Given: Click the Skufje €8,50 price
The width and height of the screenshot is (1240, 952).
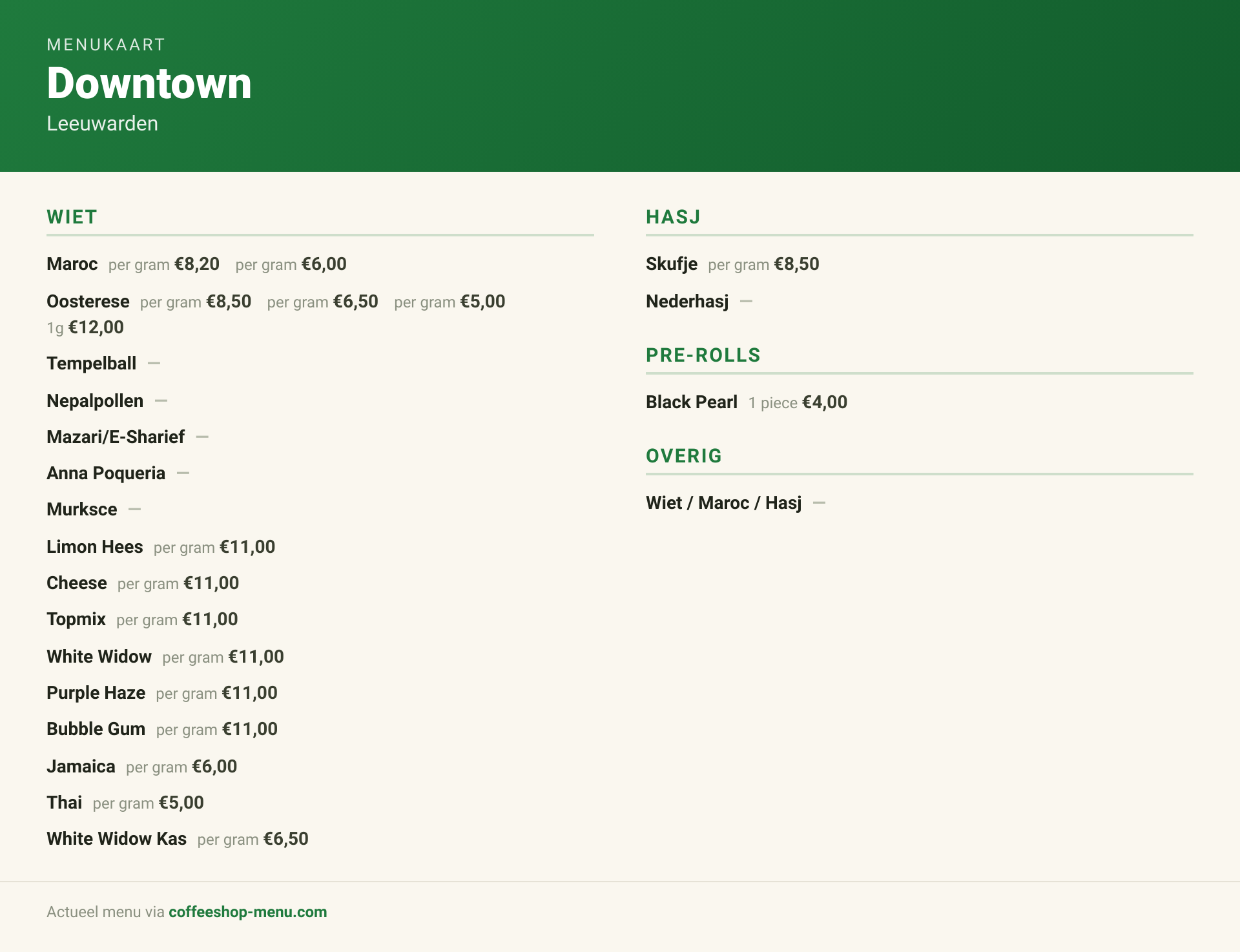Looking at the screenshot, I should (797, 264).
